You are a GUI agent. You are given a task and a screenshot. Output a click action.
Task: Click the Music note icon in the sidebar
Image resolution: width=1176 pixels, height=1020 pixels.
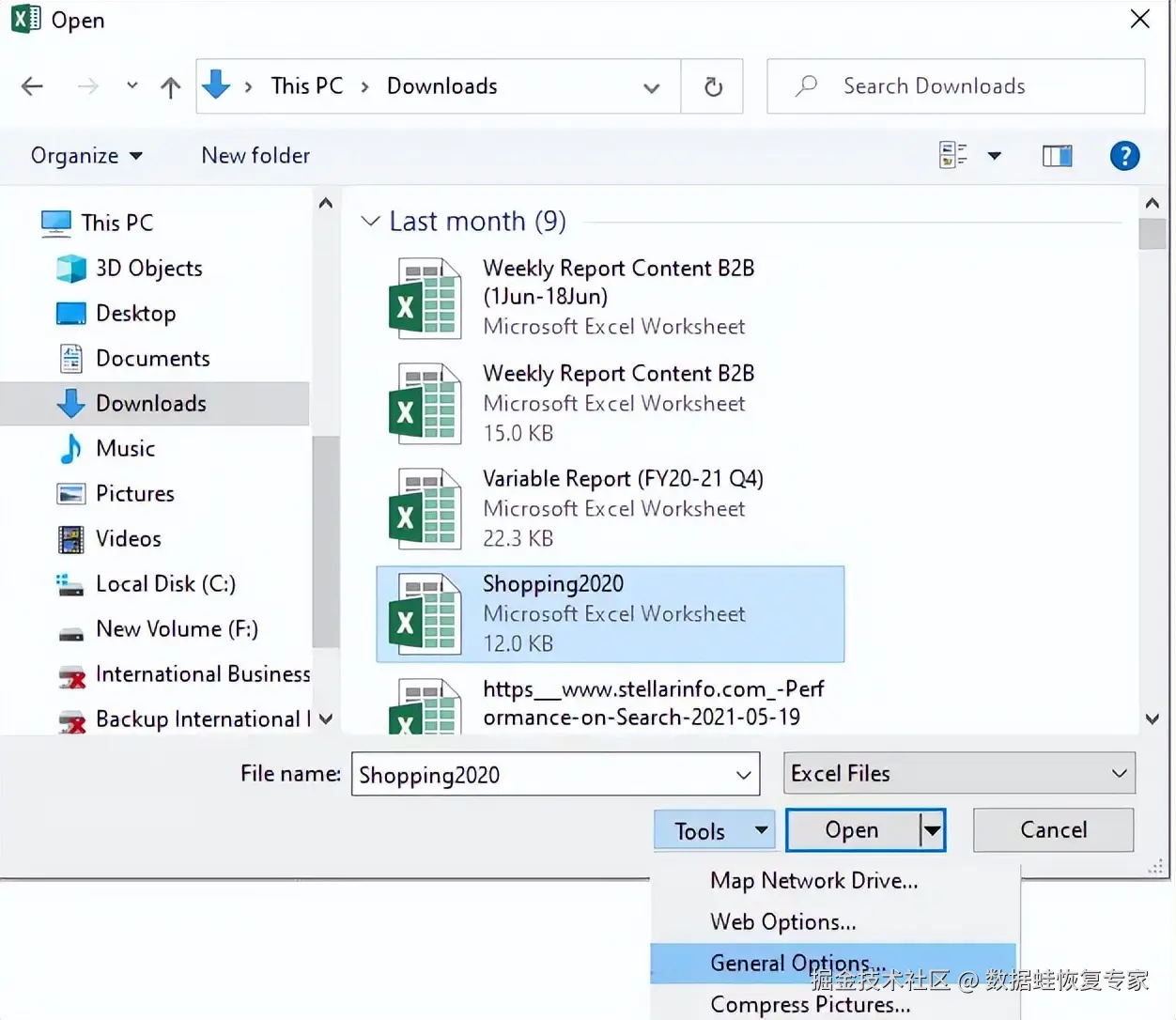[x=71, y=448]
